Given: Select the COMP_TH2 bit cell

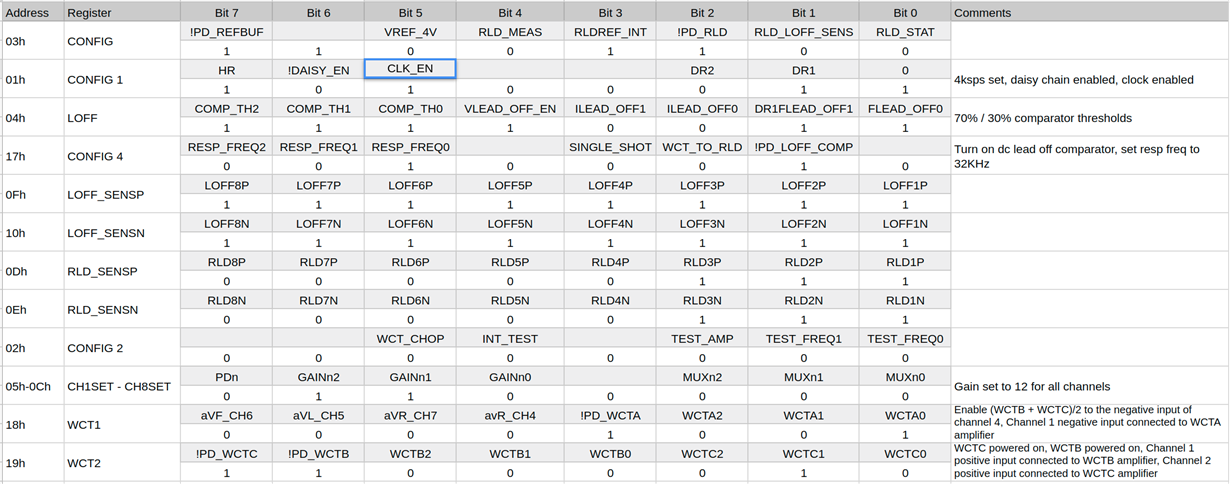Looking at the screenshot, I should pyautogui.click(x=226, y=108).
